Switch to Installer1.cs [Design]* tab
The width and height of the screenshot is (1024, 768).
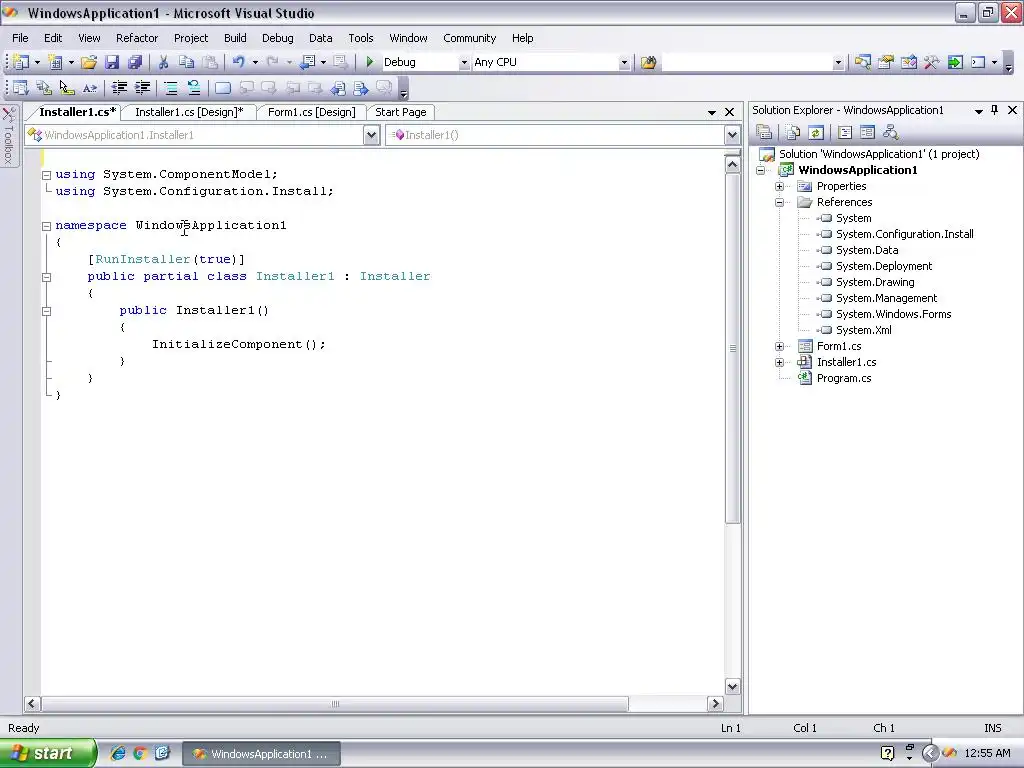189,112
